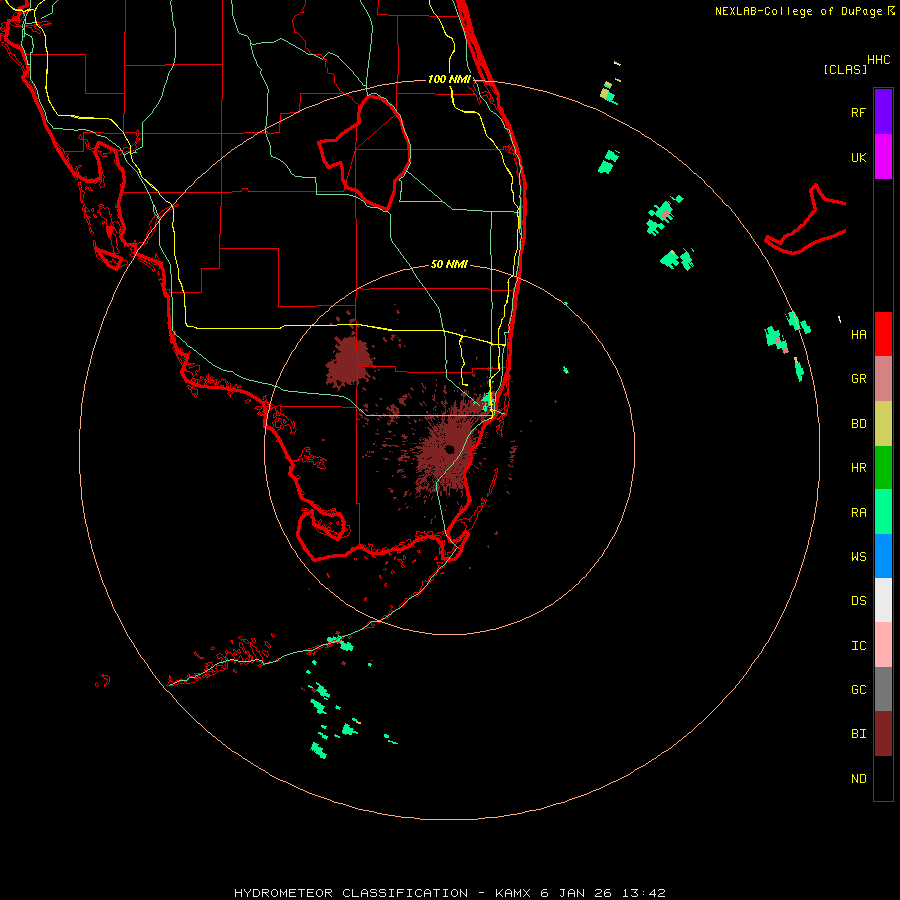Click the HHC product label
The width and height of the screenshot is (900, 900).
click(878, 60)
